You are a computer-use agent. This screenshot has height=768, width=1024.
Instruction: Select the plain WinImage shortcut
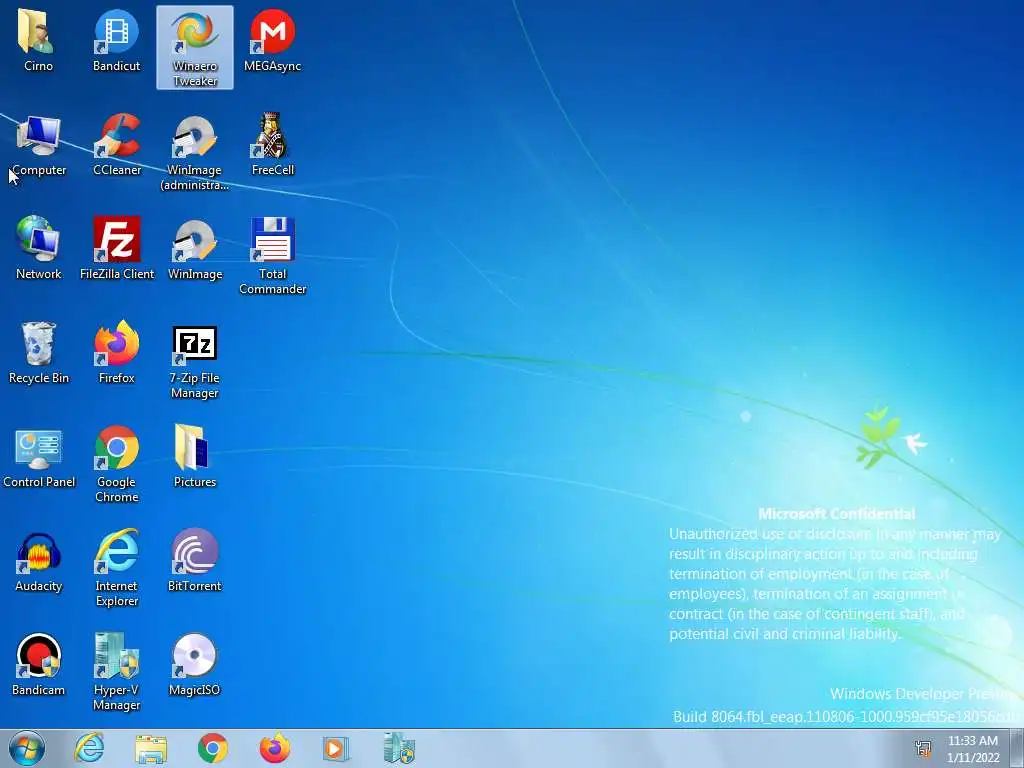[195, 248]
